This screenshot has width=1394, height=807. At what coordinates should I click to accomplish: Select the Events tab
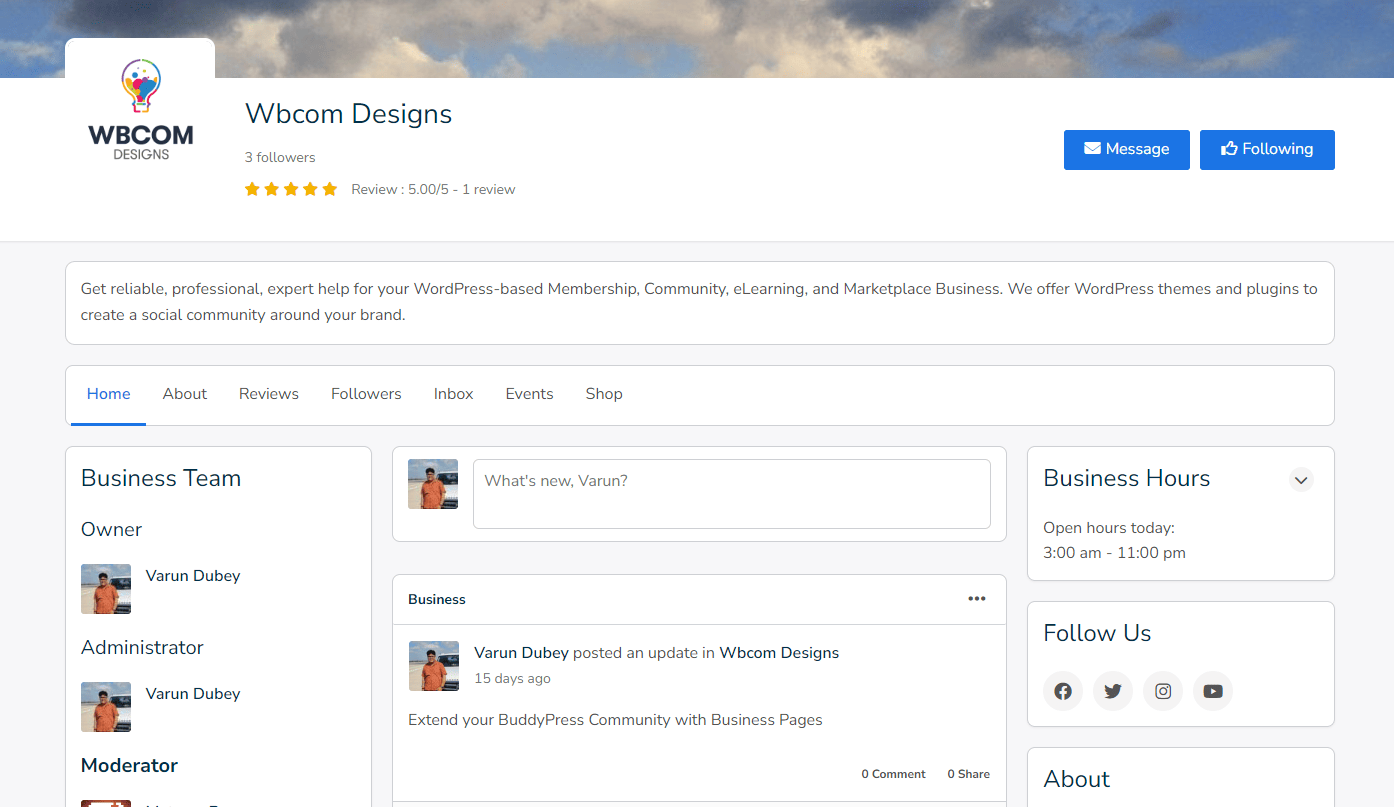(x=529, y=394)
